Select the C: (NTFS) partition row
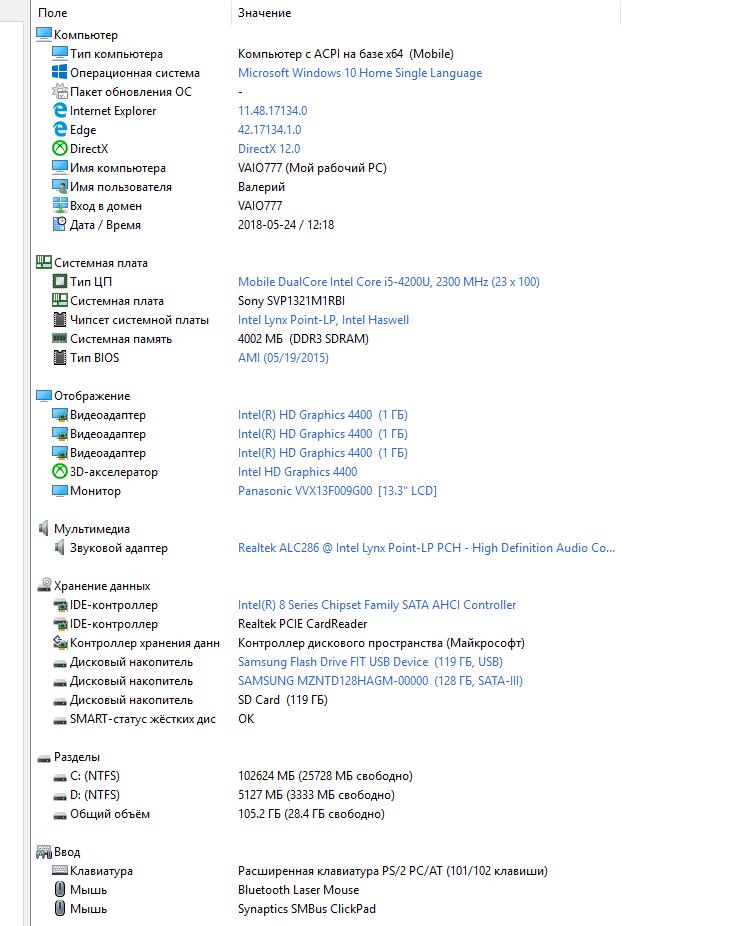This screenshot has height=926, width=730. [325, 775]
